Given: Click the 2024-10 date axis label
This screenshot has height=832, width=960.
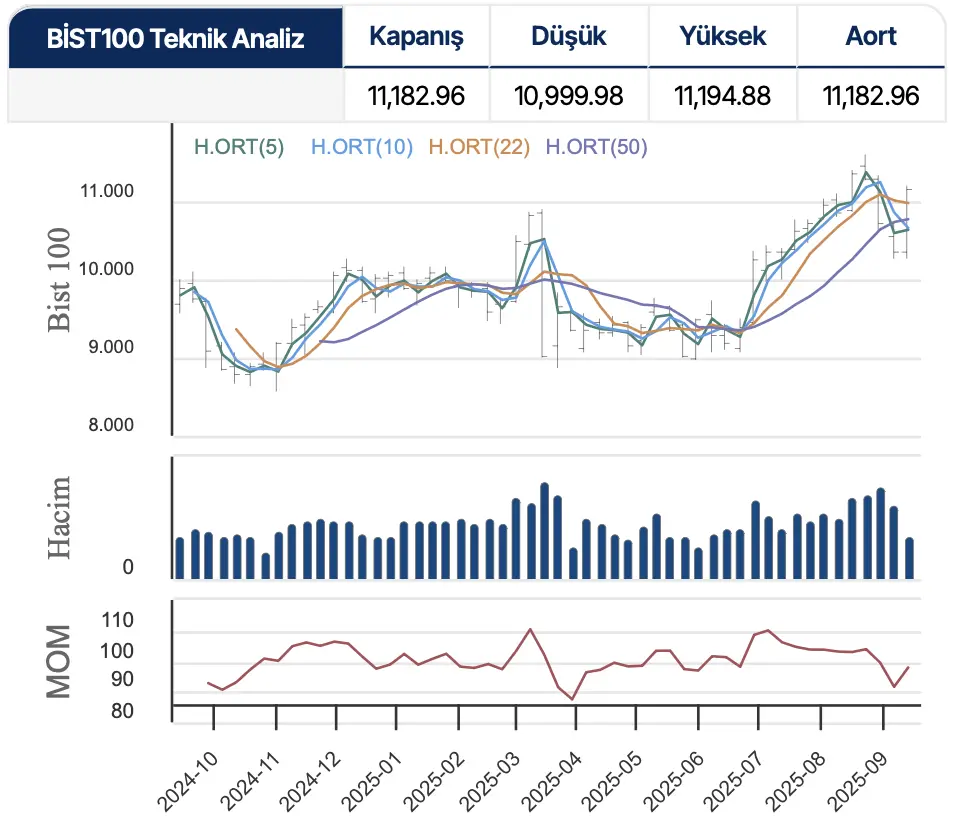Looking at the screenshot, I should 187,781.
